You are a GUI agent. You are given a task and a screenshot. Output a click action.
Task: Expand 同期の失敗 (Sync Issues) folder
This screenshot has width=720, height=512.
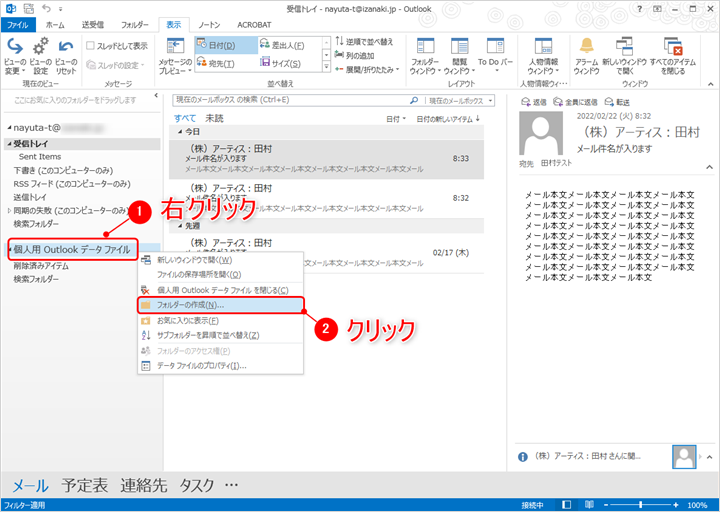9,211
